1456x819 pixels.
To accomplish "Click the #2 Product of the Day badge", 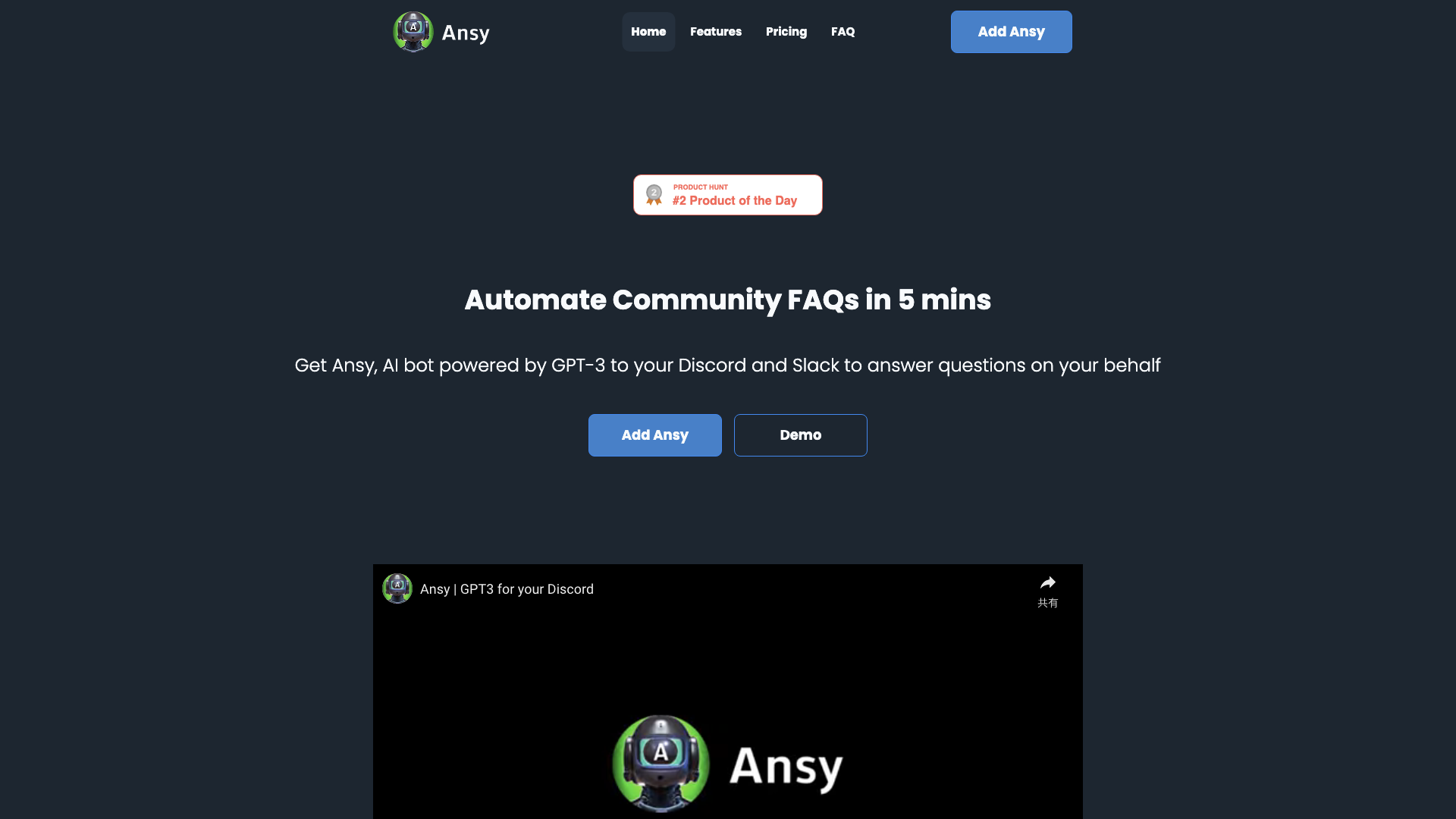I will (728, 194).
